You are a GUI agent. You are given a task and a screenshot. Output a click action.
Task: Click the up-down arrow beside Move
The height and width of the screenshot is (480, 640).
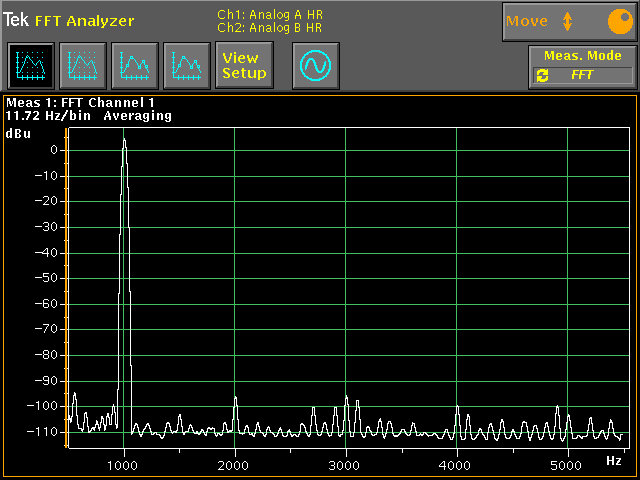coord(567,21)
